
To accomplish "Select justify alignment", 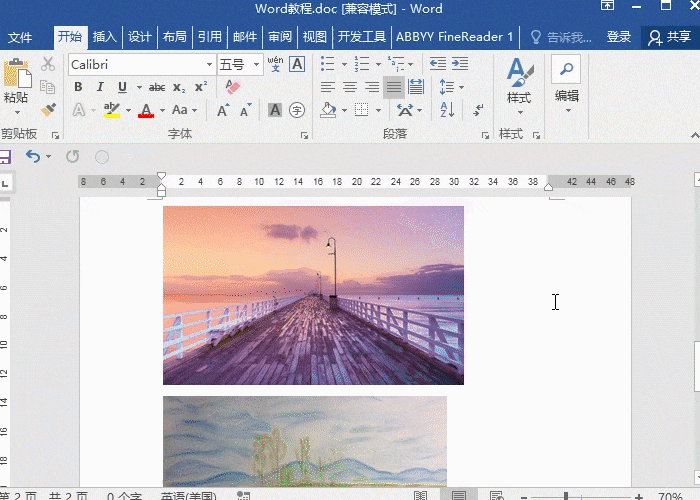I will coord(394,87).
